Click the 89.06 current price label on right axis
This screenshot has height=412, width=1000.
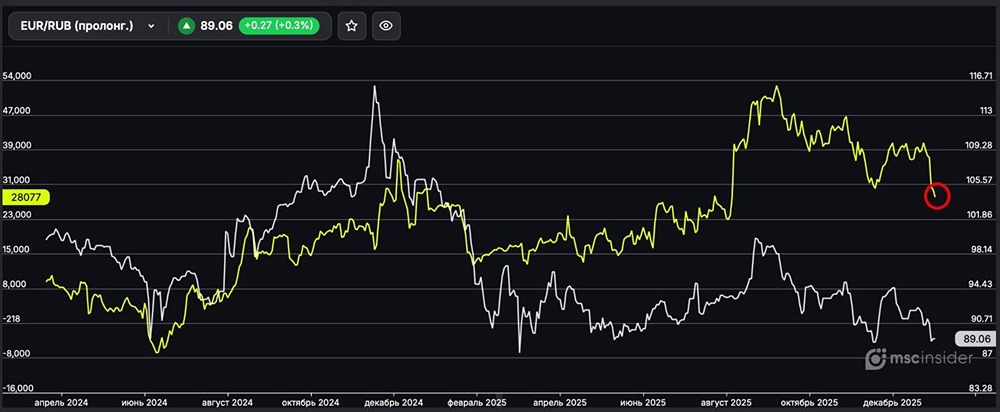coord(976,339)
